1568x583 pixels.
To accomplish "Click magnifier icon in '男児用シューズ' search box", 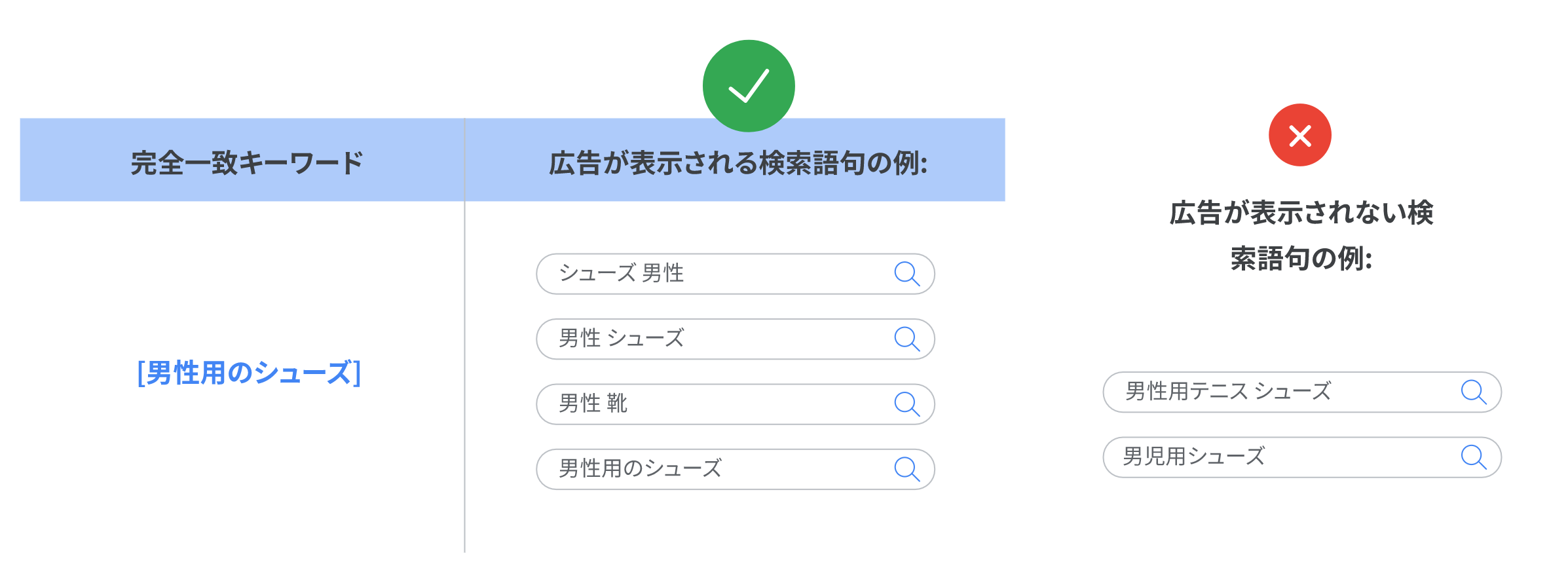I will pyautogui.click(x=1474, y=457).
